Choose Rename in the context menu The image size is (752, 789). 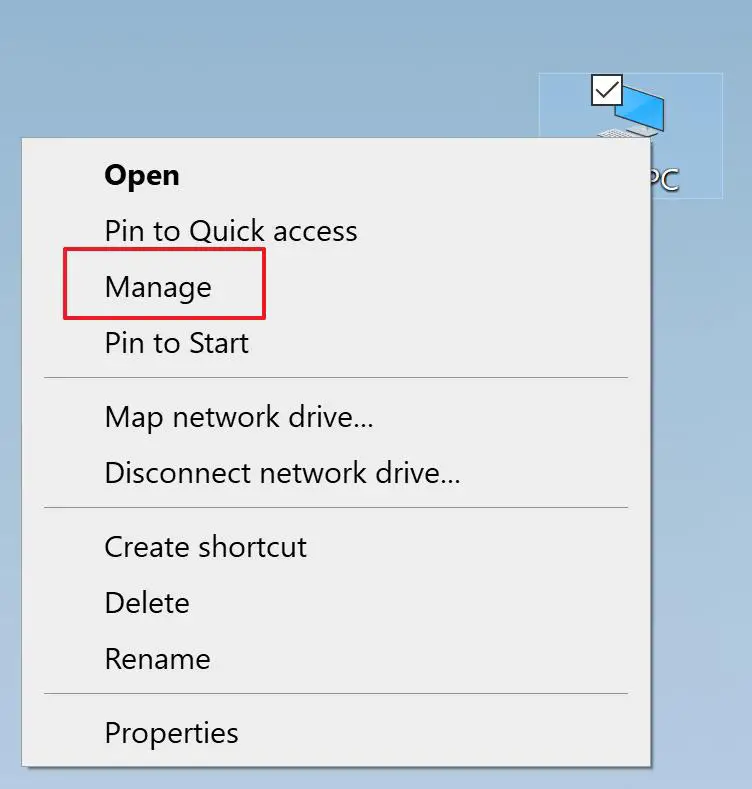[x=157, y=659]
